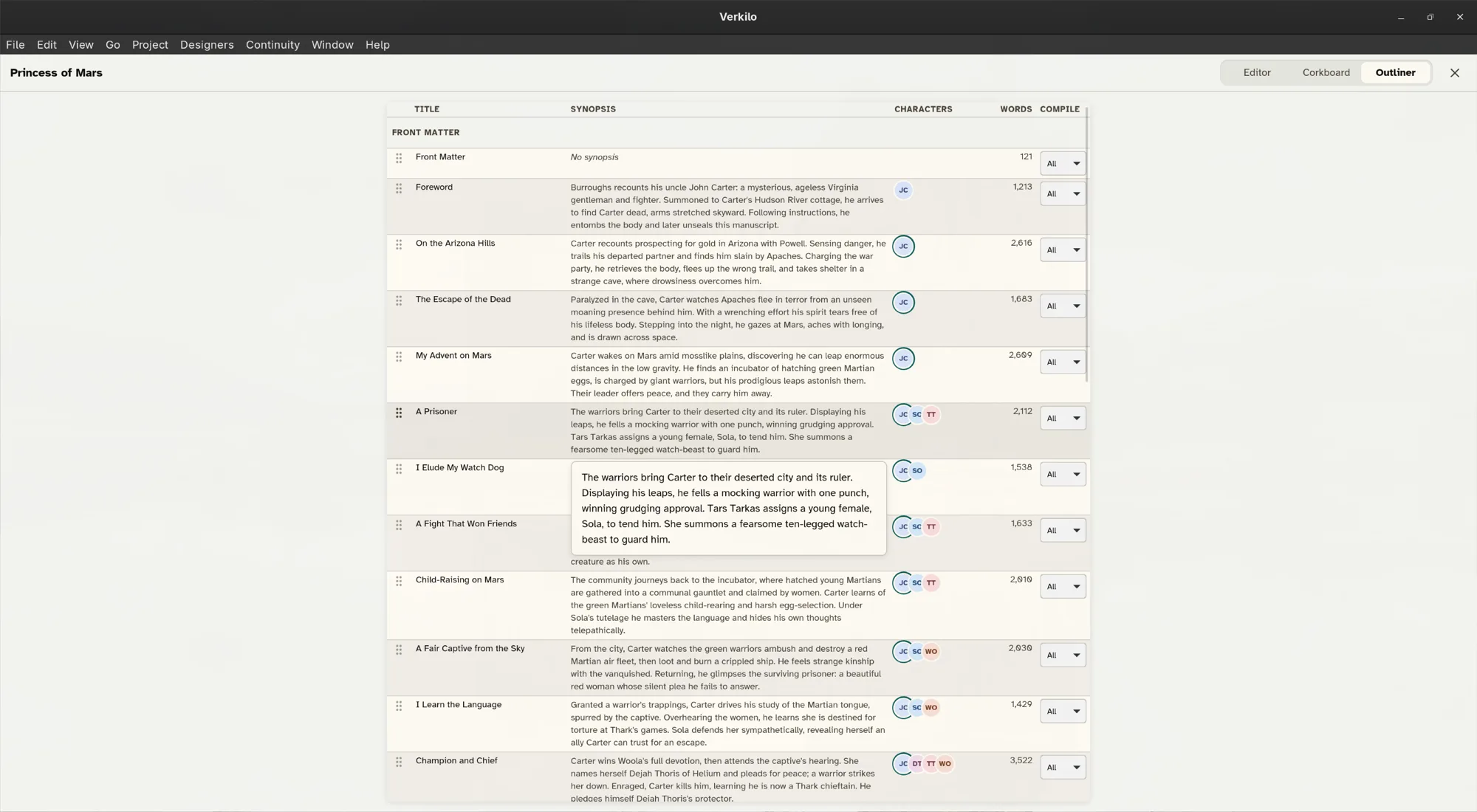1477x812 pixels.
Task: Click JC character badge in My Advent on Mars row
Action: pyautogui.click(x=903, y=359)
